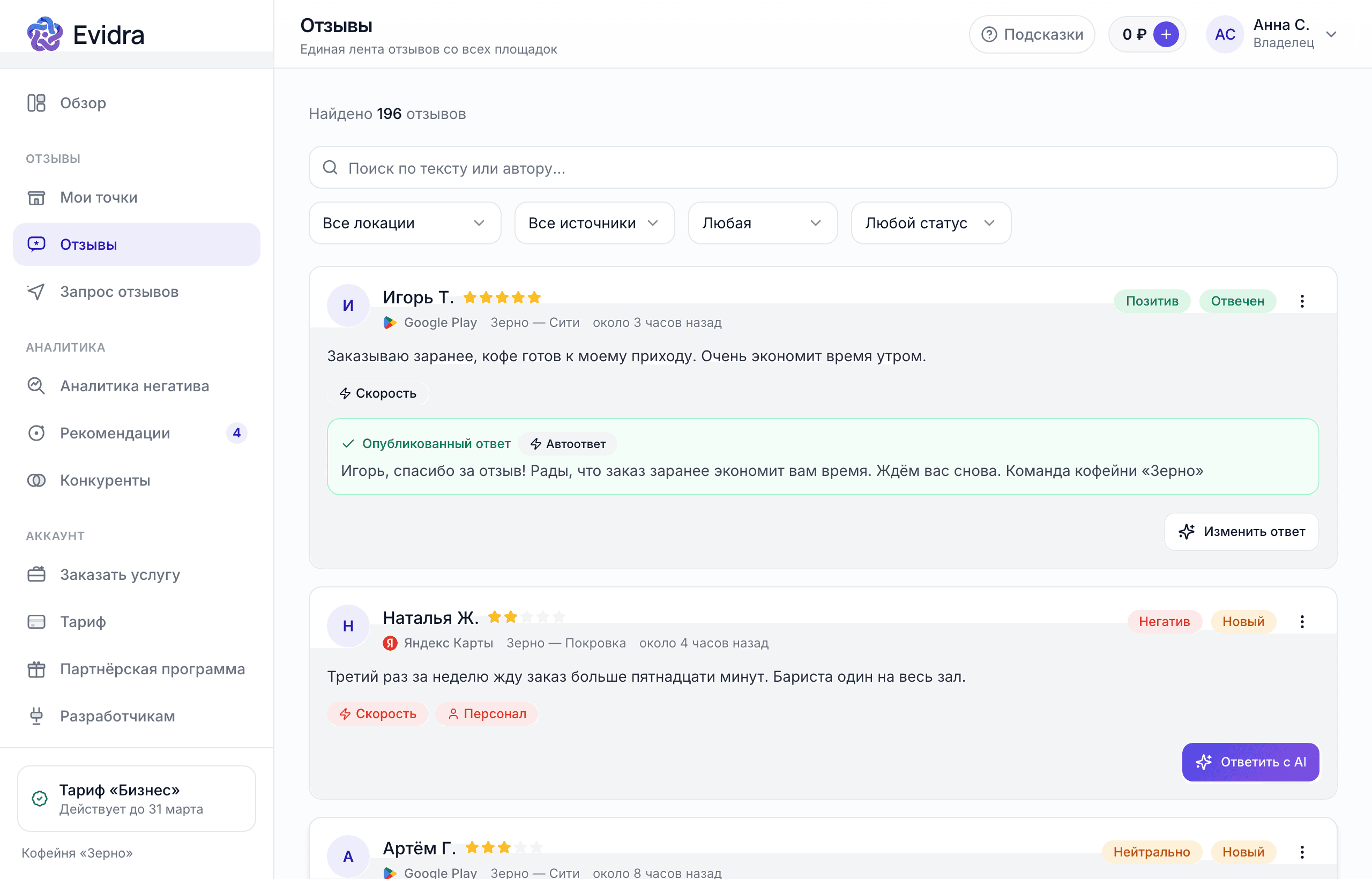Viewport: 1372px width, 879px height.
Task: Click the Рекомендации target icon
Action: coord(36,433)
